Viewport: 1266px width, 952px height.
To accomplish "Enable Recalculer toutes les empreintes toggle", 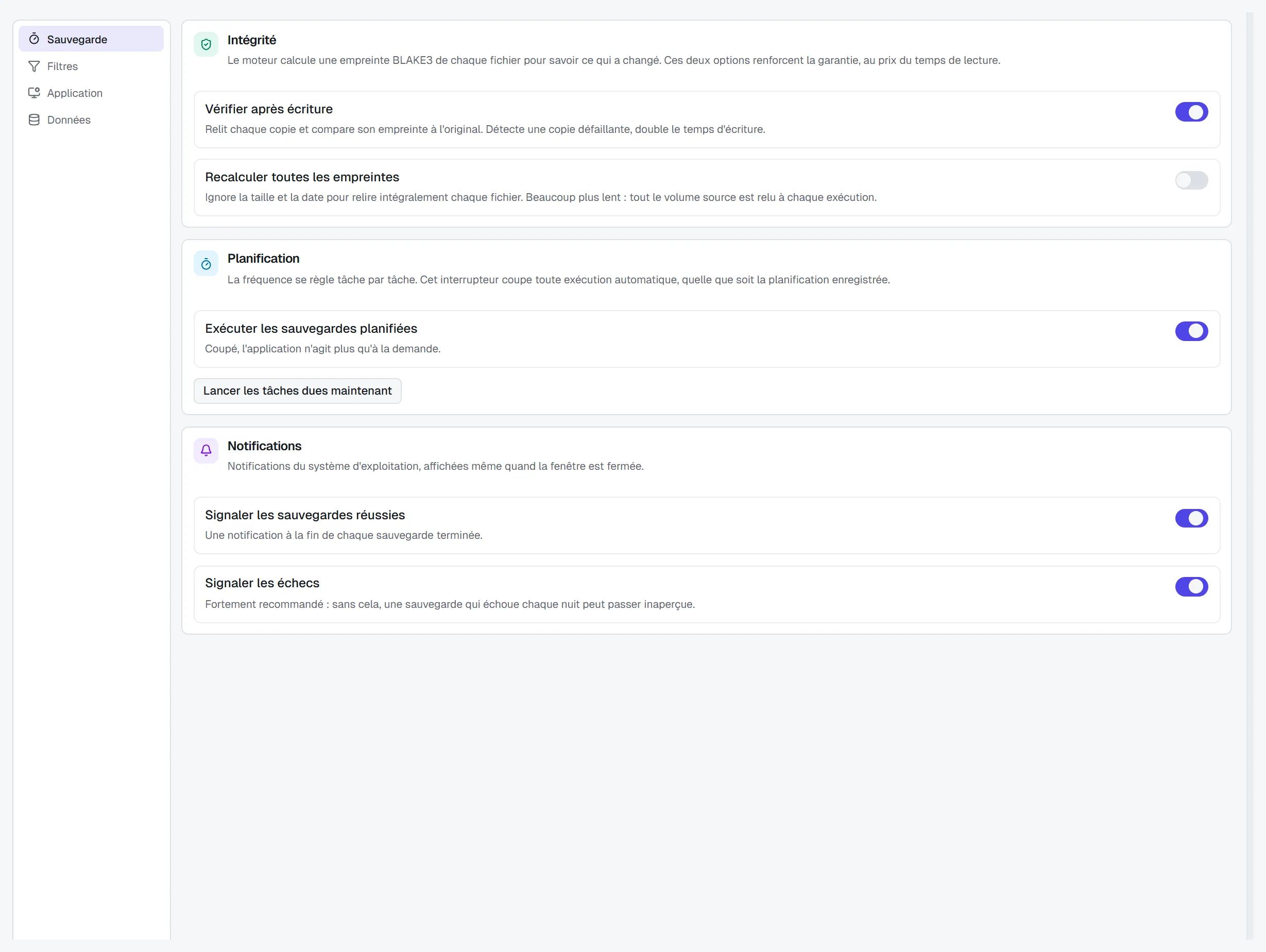I will click(1191, 180).
